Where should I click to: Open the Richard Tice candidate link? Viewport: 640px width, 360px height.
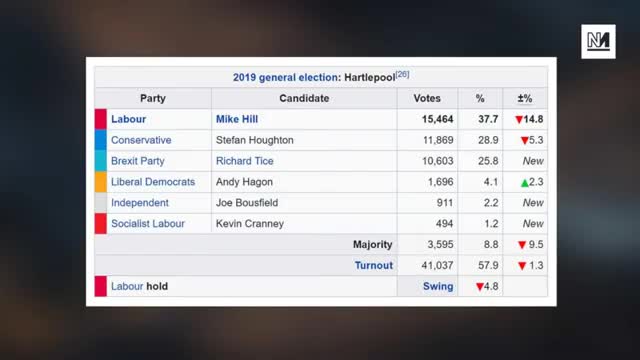click(244, 161)
